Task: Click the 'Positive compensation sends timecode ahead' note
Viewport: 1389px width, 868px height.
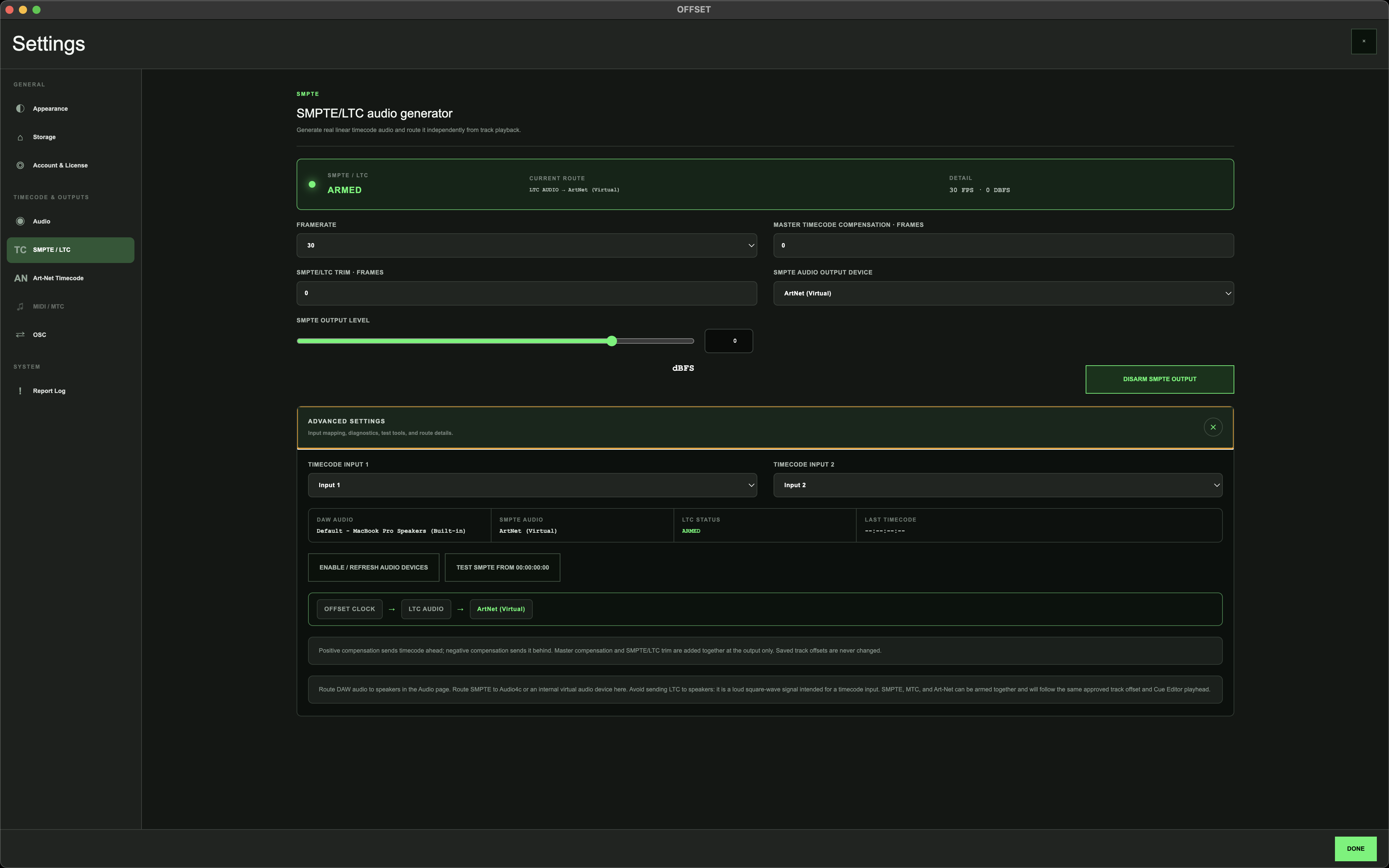Action: tap(765, 651)
